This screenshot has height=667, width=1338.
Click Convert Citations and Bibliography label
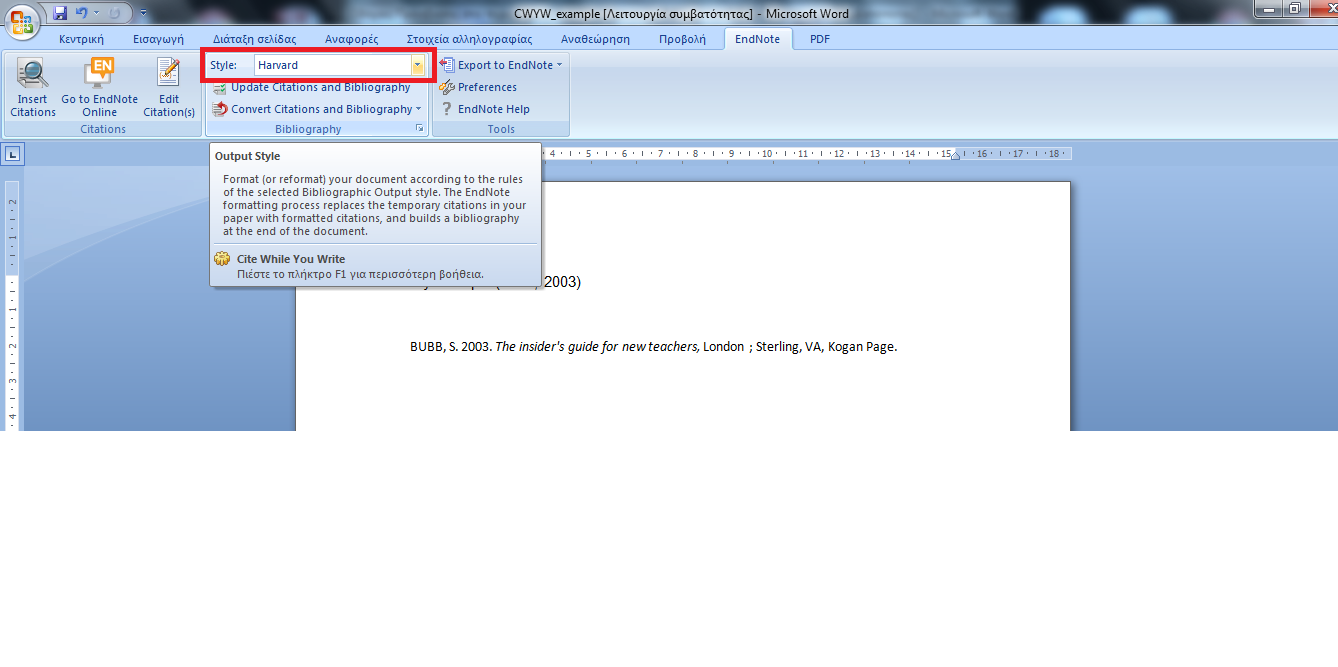click(322, 109)
